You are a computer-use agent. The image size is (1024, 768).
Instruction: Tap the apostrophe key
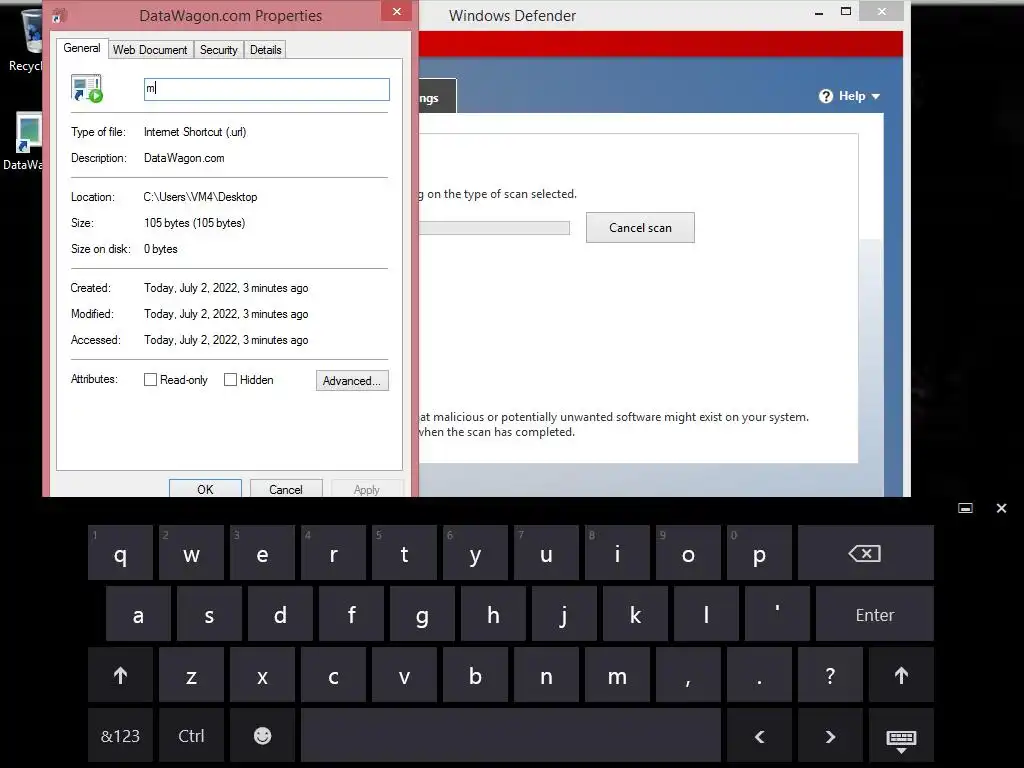coord(777,614)
